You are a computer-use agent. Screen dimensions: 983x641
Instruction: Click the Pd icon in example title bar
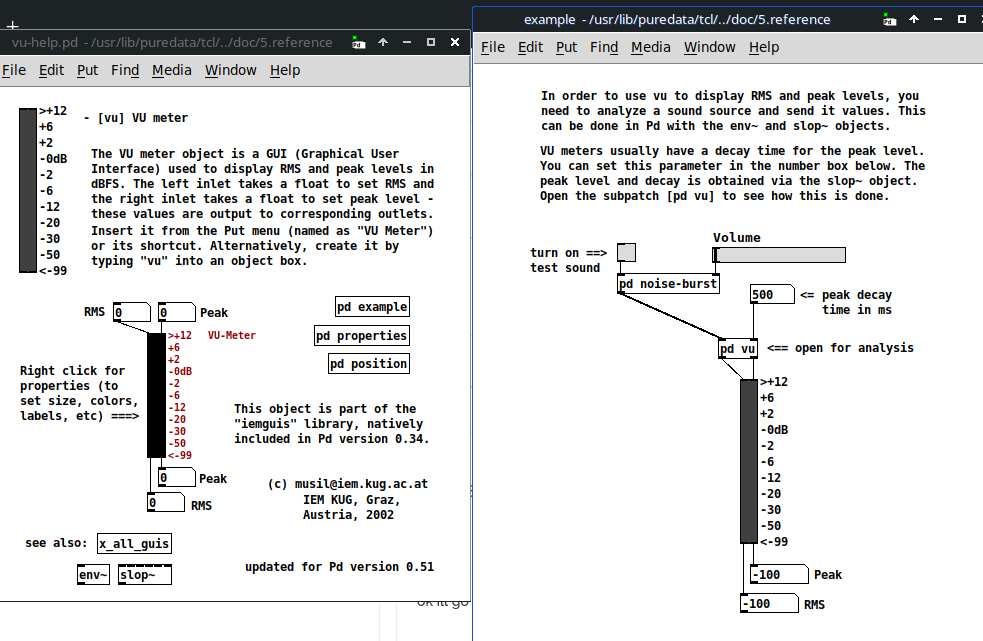(x=890, y=19)
